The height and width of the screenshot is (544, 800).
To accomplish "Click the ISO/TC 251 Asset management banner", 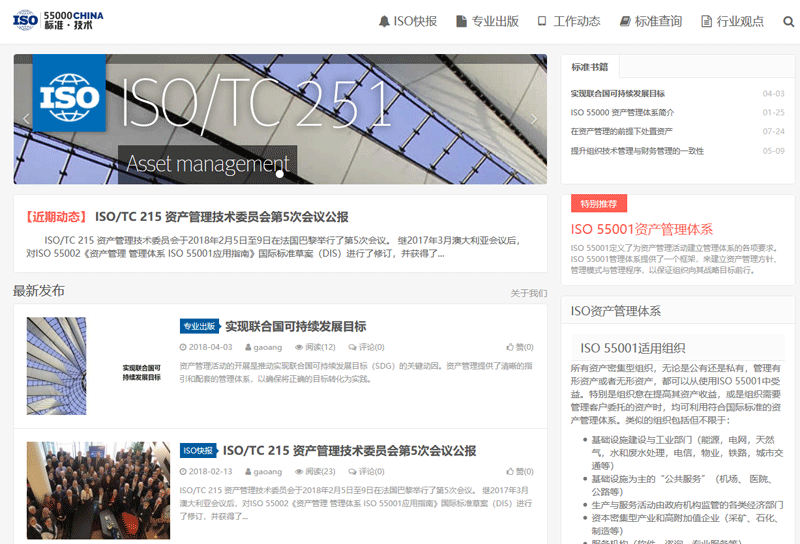I will [280, 119].
